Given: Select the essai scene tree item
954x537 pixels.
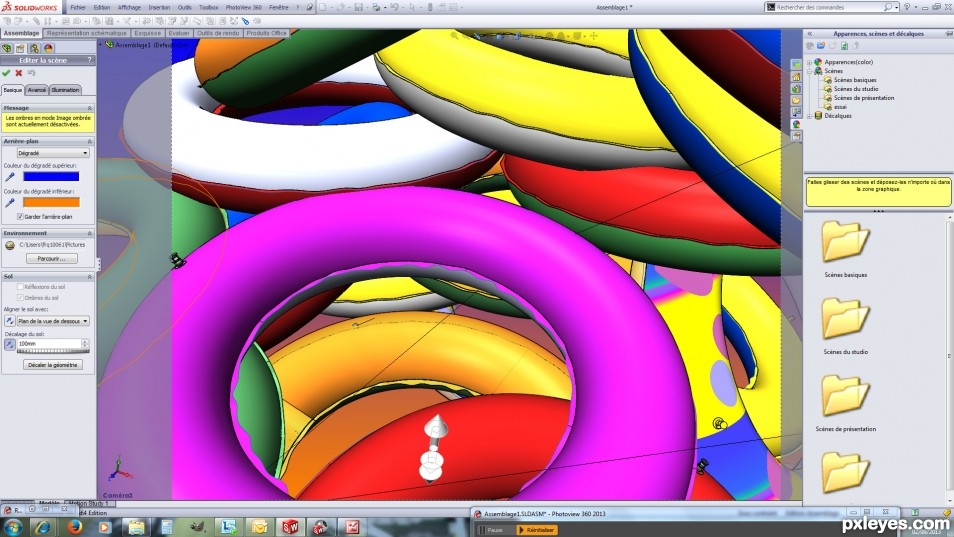Looking at the screenshot, I should (x=840, y=107).
